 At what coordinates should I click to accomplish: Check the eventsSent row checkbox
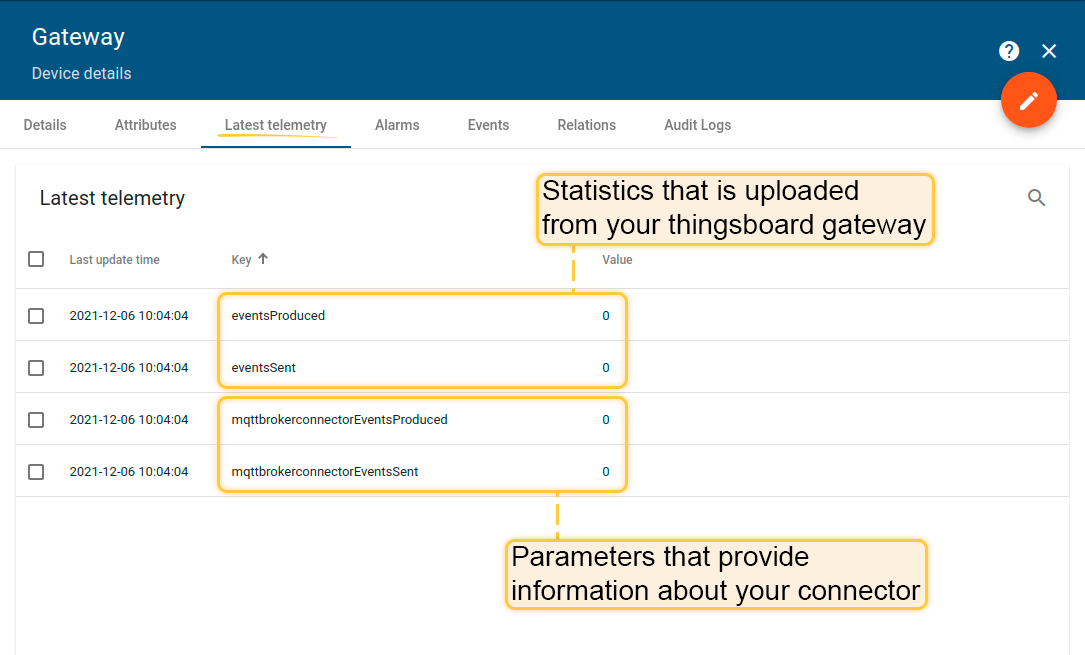coord(36,368)
